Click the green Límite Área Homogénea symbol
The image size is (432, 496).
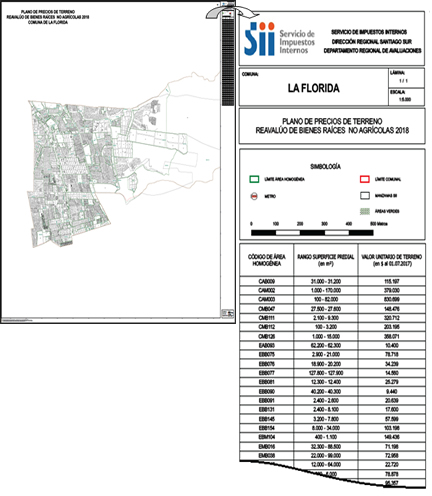[254, 179]
